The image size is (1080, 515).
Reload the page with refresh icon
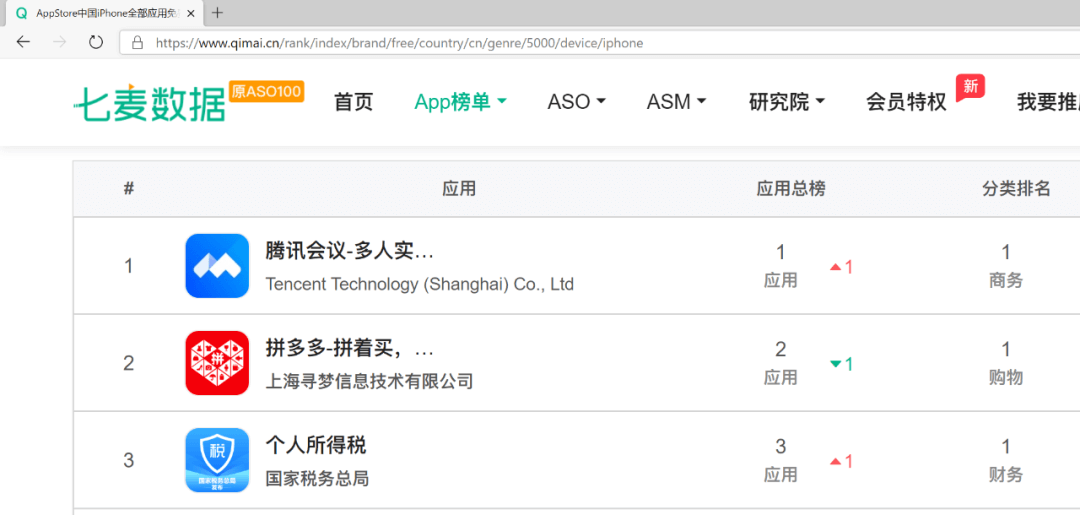coord(96,43)
